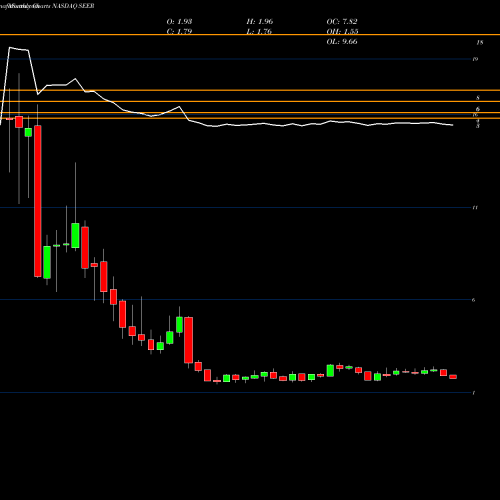The height and width of the screenshot is (500, 500).
Task: Click the '11' price axis label
Action: (x=475, y=208)
